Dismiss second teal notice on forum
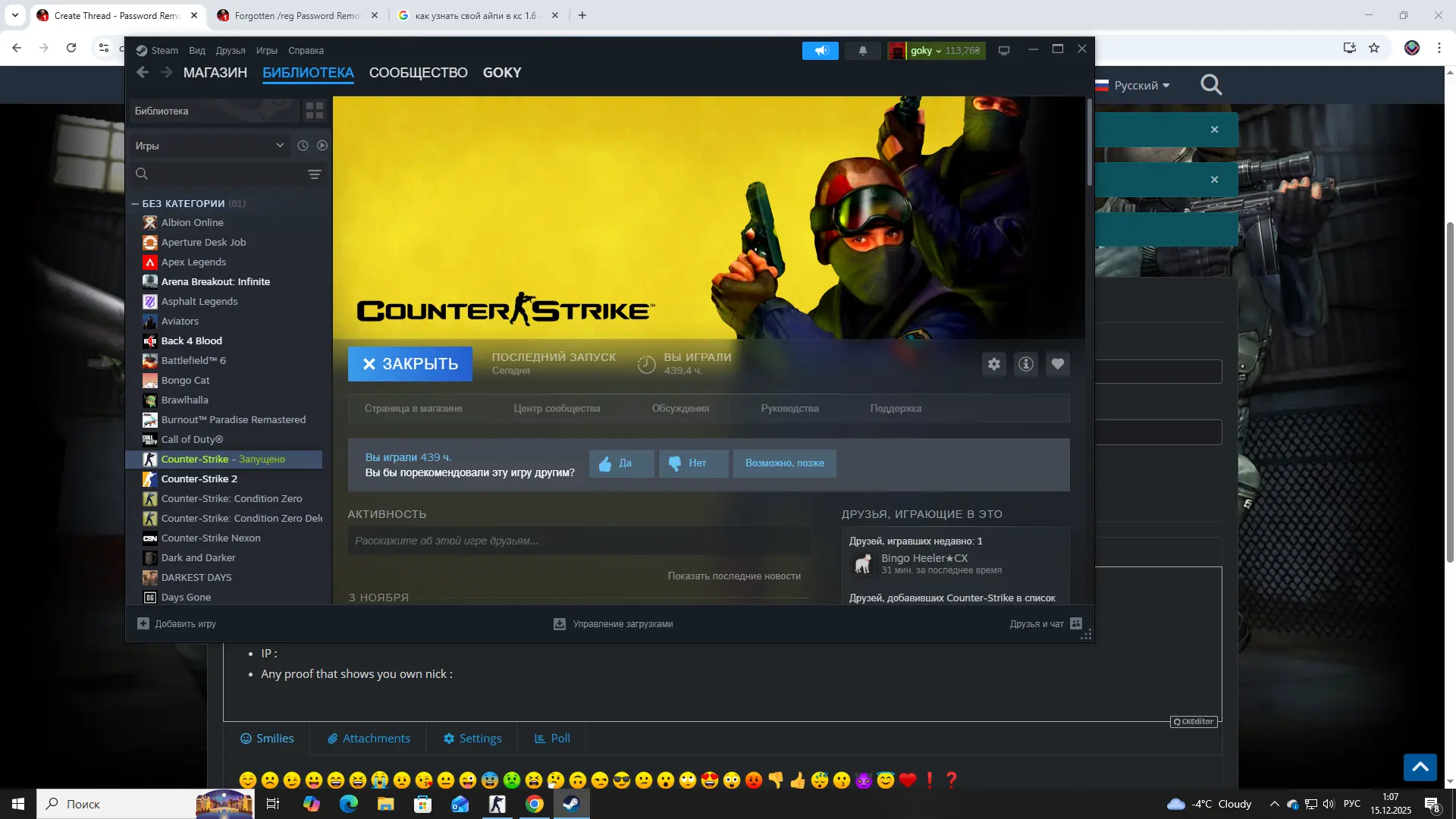The height and width of the screenshot is (819, 1456). tap(1214, 180)
